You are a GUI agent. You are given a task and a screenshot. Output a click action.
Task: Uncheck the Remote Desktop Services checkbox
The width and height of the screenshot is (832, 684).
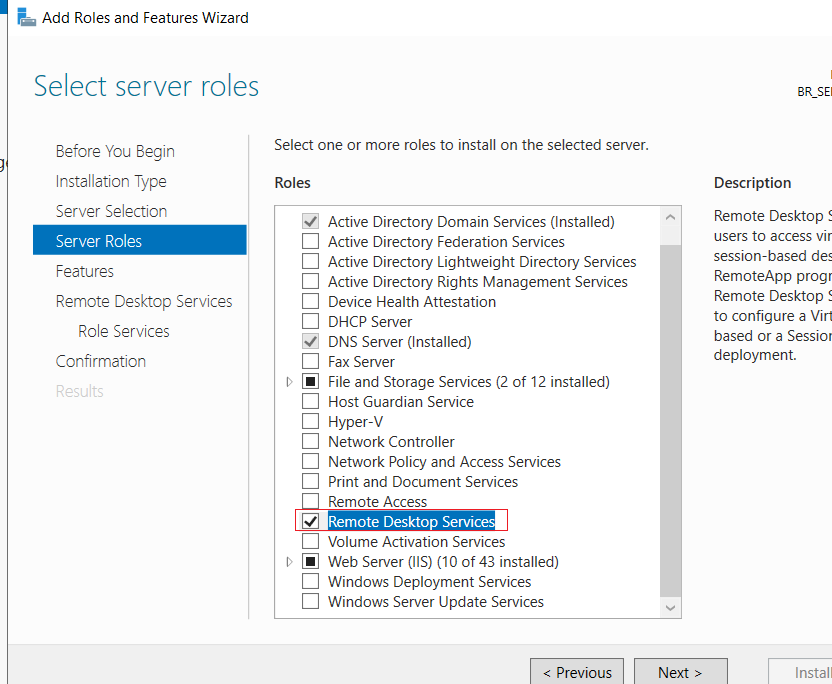(310, 522)
